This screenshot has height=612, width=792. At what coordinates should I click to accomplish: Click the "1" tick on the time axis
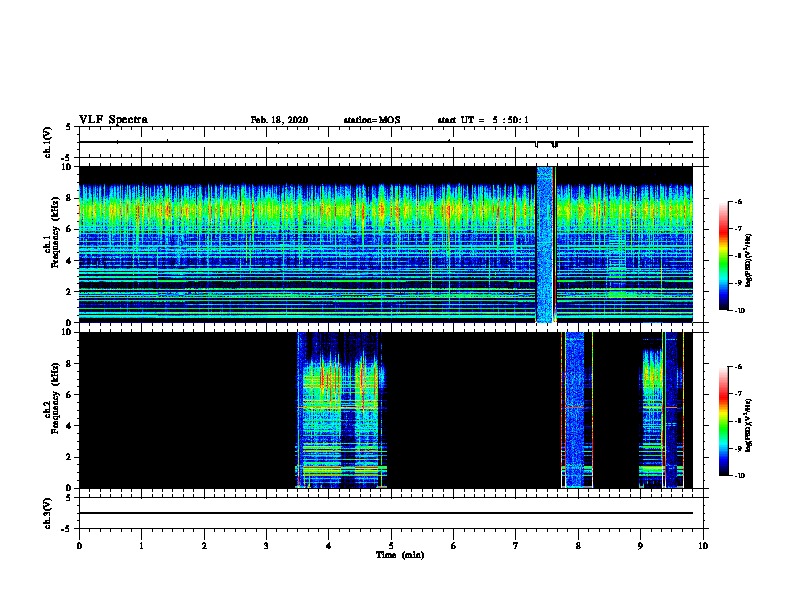pyautogui.click(x=141, y=546)
